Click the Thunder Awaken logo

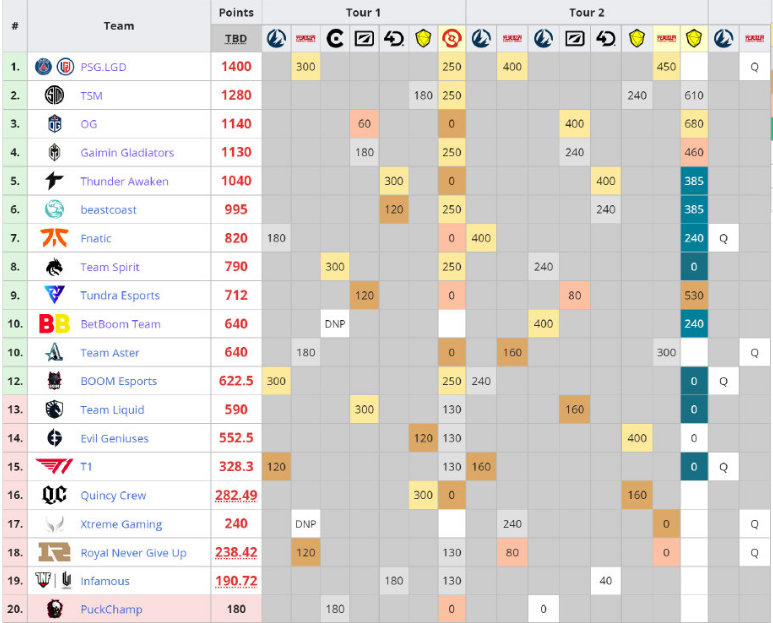54,181
